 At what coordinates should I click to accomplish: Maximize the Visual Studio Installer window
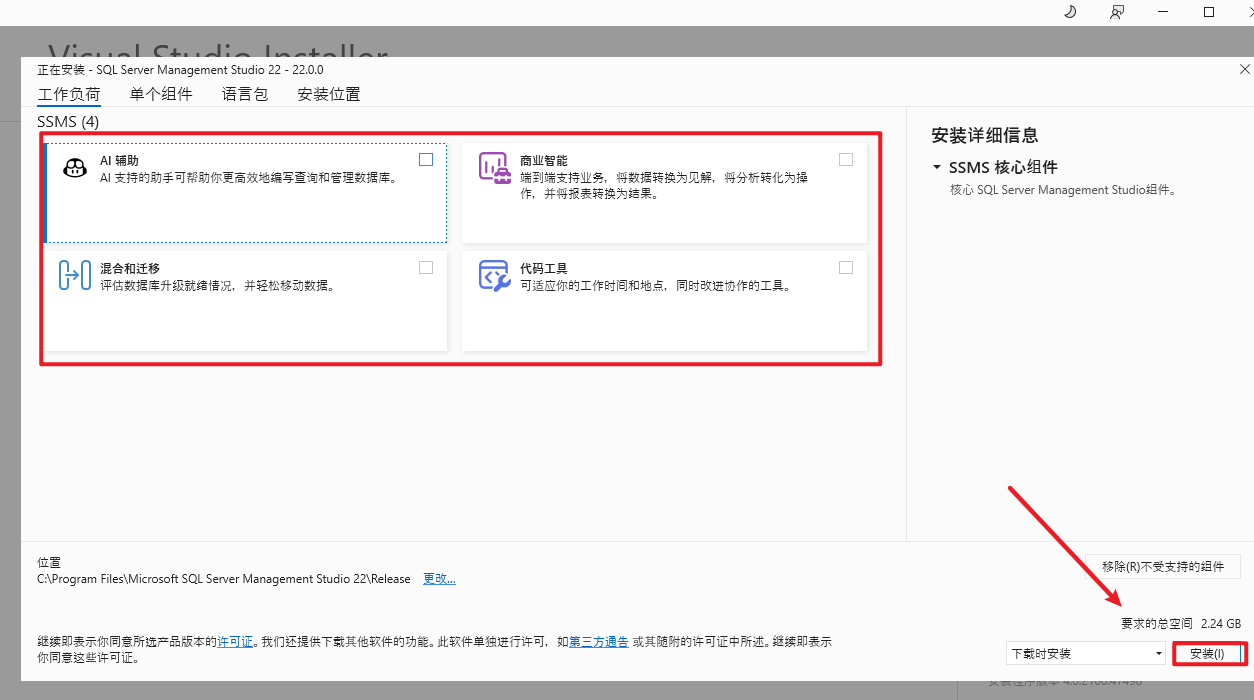coord(1208,12)
